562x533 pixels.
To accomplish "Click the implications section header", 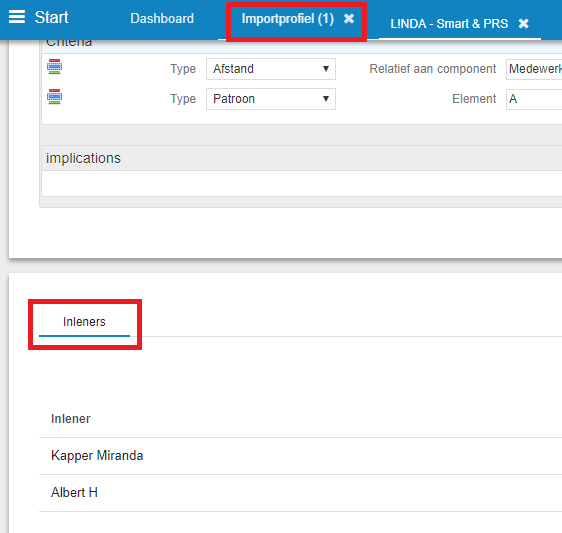I will [x=302, y=158].
